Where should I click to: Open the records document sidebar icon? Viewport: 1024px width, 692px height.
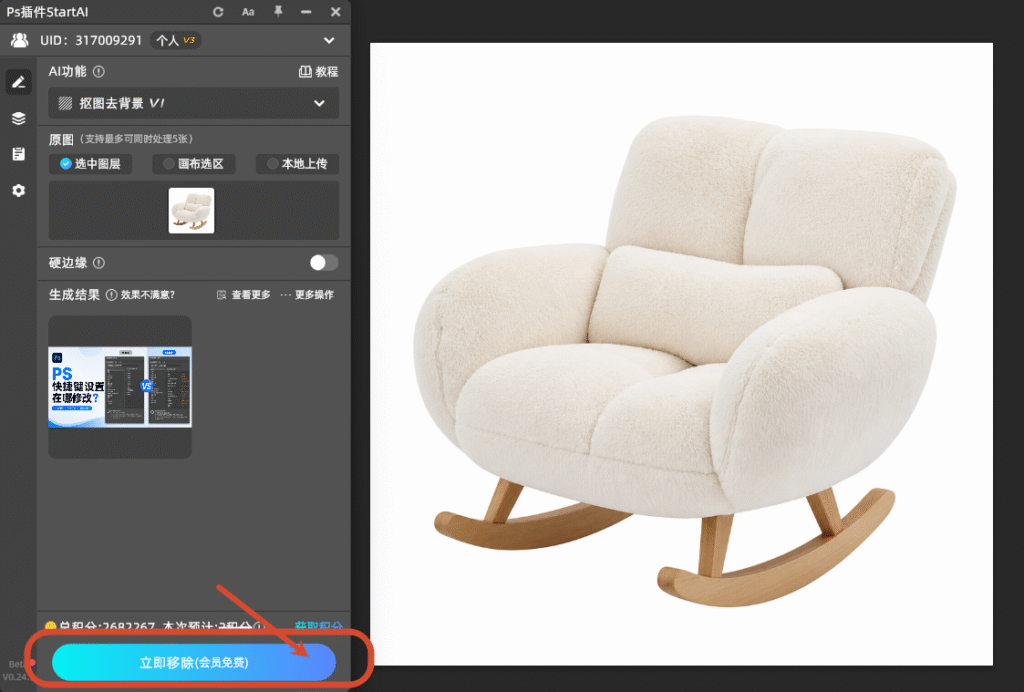[19, 154]
